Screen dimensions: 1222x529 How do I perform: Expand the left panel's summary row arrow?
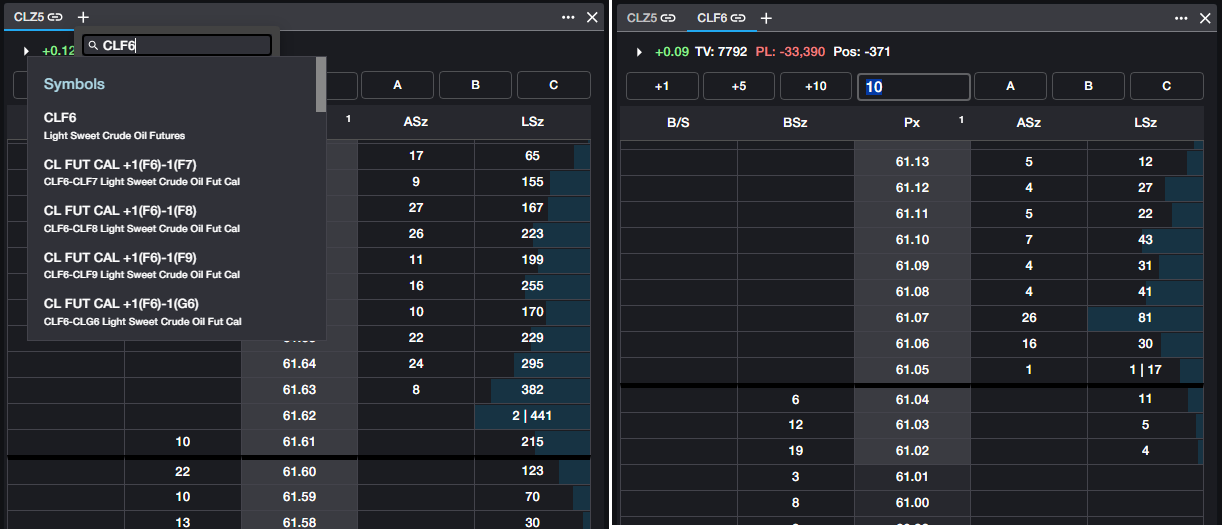(26, 51)
